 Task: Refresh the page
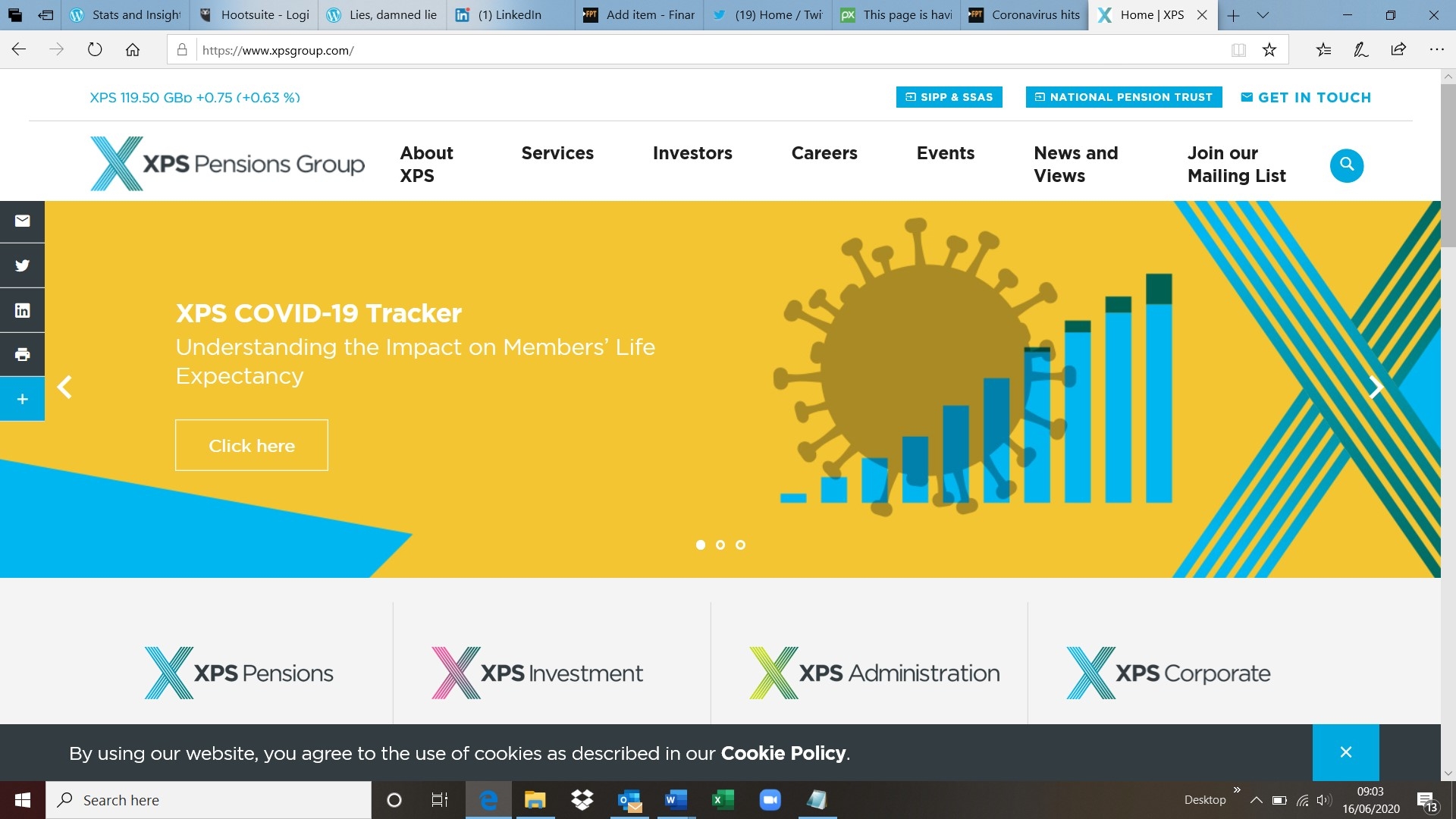pos(95,50)
